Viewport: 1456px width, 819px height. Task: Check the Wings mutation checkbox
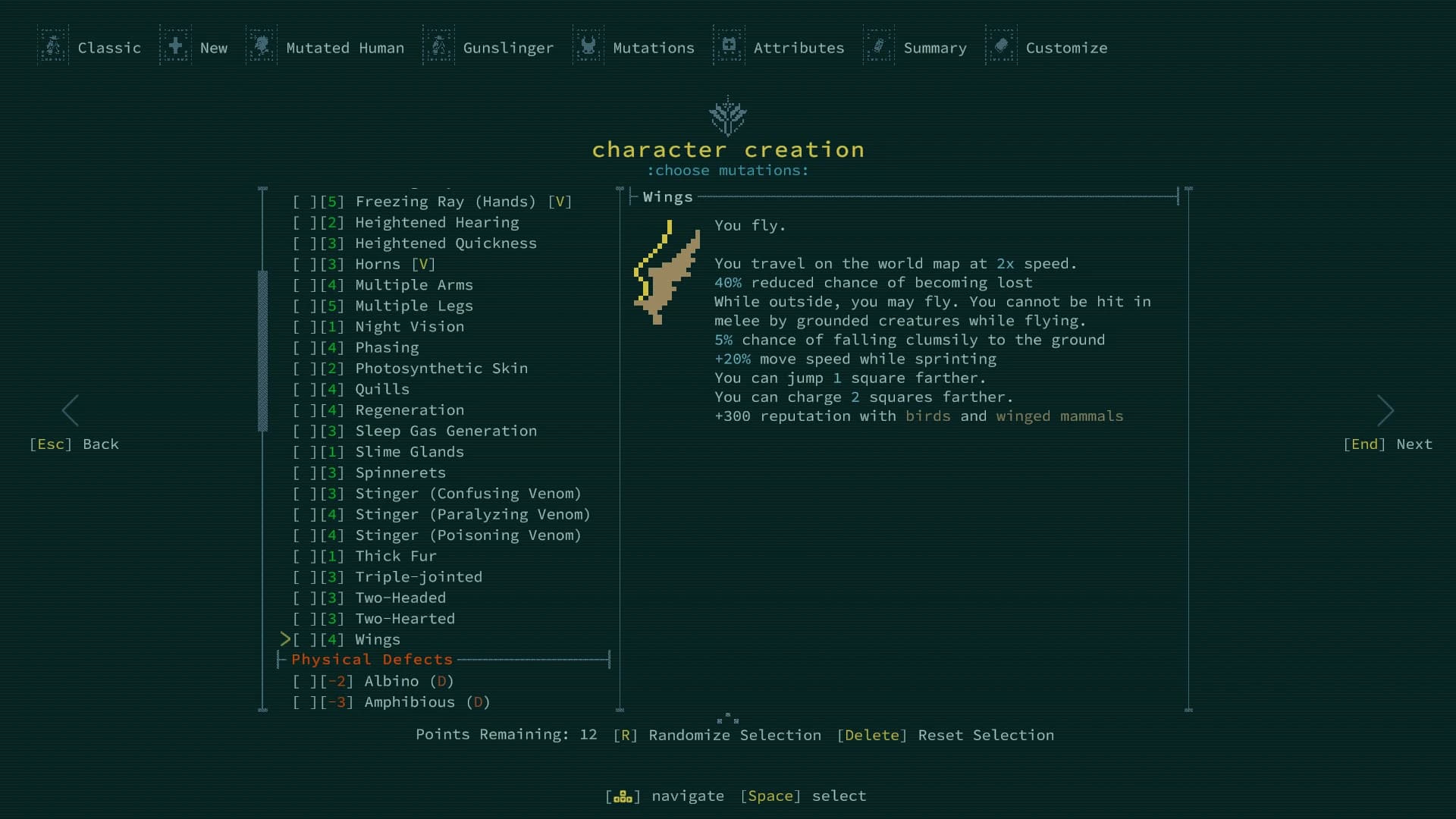pyautogui.click(x=304, y=639)
